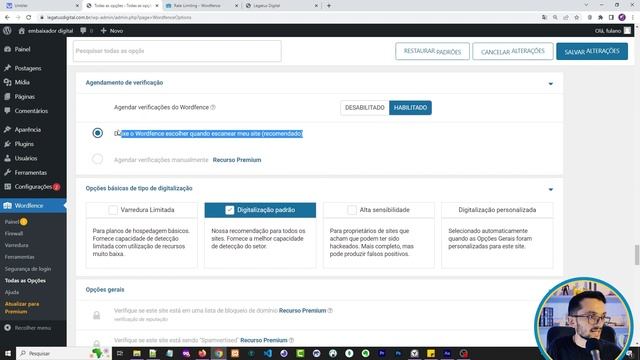This screenshot has height=360, width=640.
Task: Open Plugins icon in the sidebar
Action: pyautogui.click(x=7, y=144)
